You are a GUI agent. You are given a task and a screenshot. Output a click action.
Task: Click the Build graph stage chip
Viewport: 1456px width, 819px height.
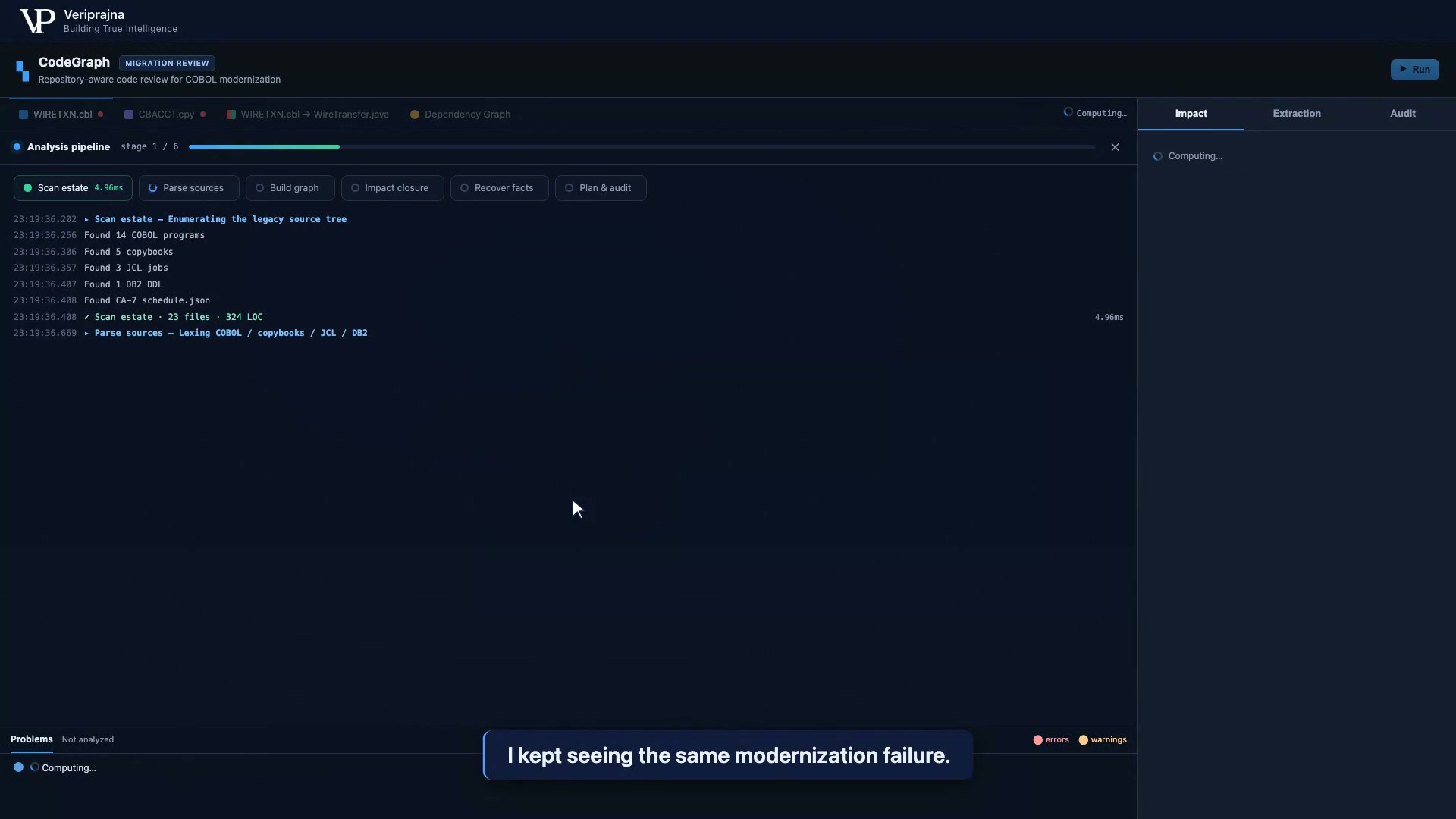pyautogui.click(x=290, y=188)
